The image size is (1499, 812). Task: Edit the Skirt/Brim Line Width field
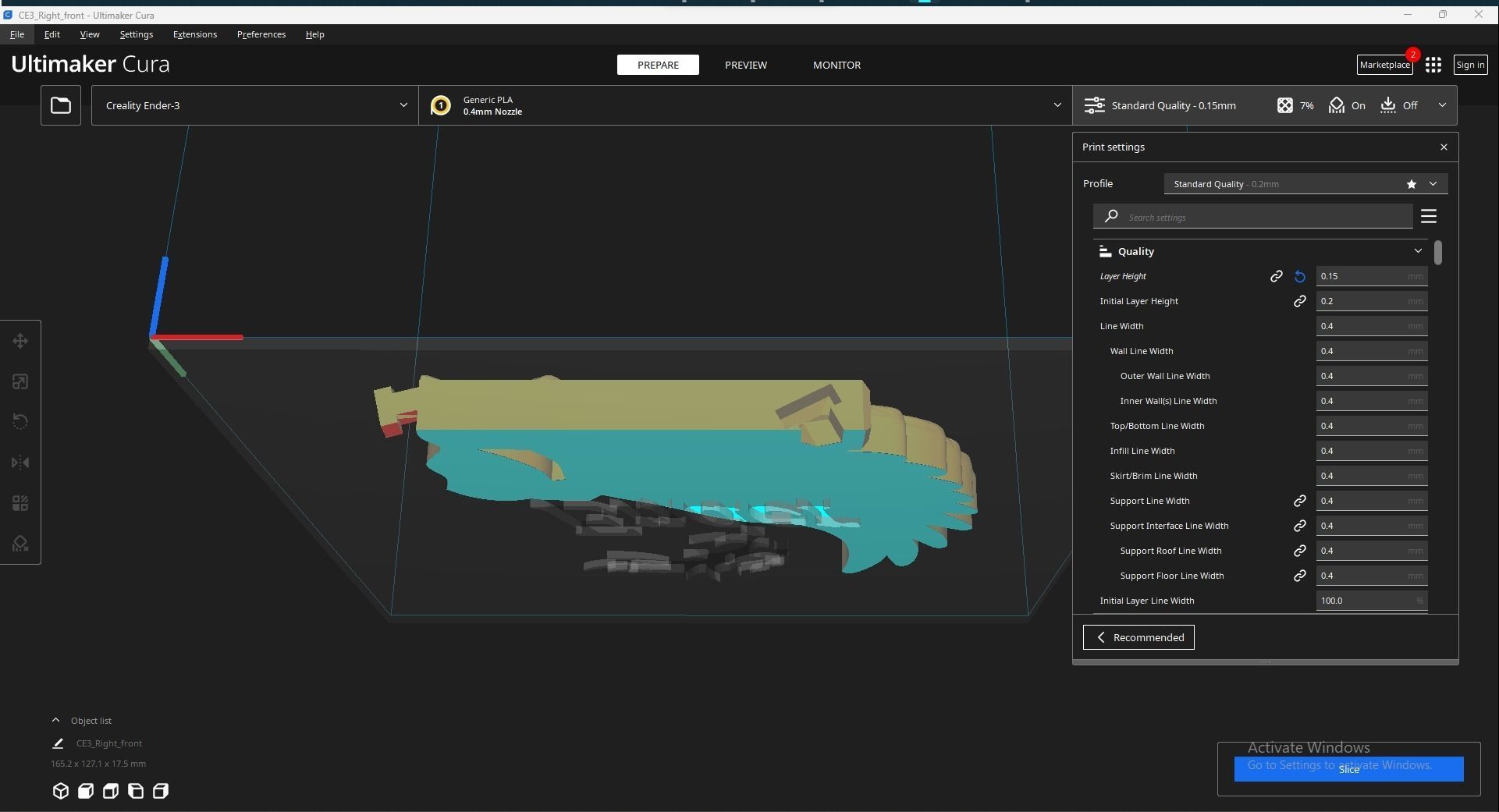(x=1372, y=476)
